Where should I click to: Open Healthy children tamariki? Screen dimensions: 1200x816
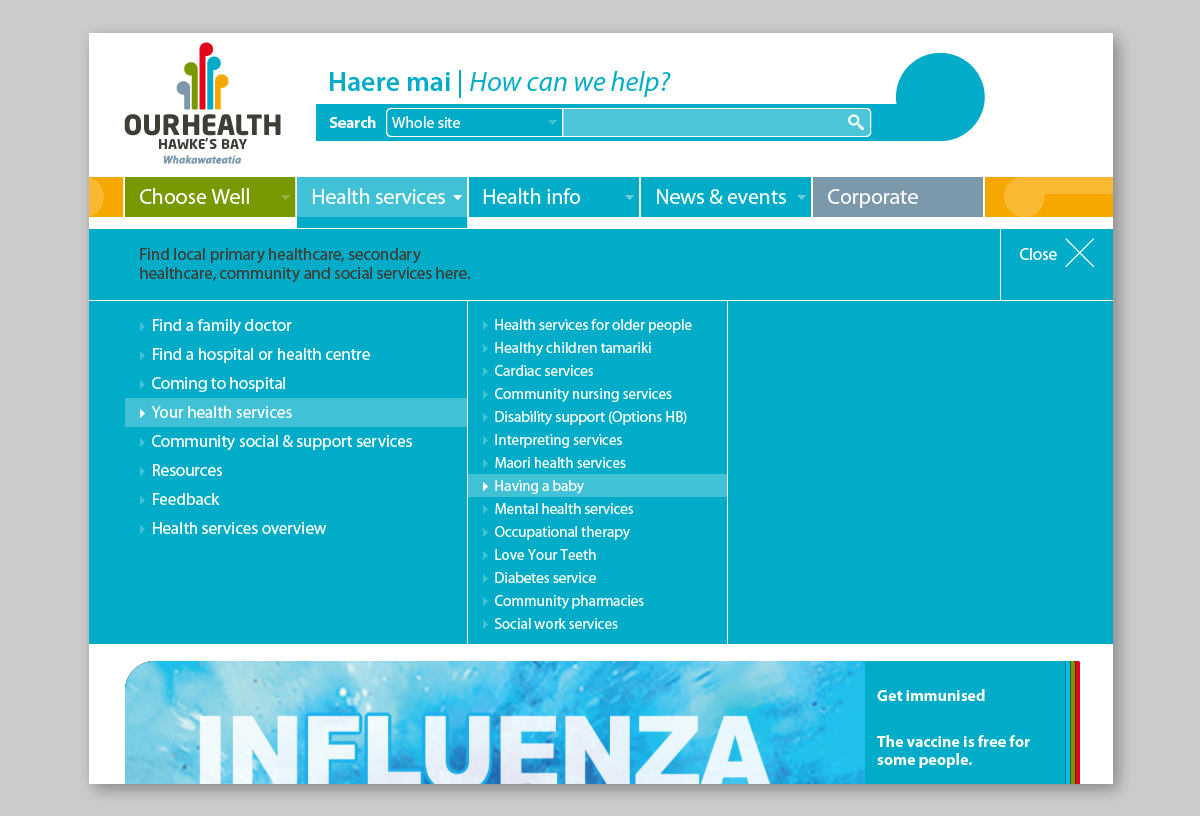pyautogui.click(x=573, y=348)
